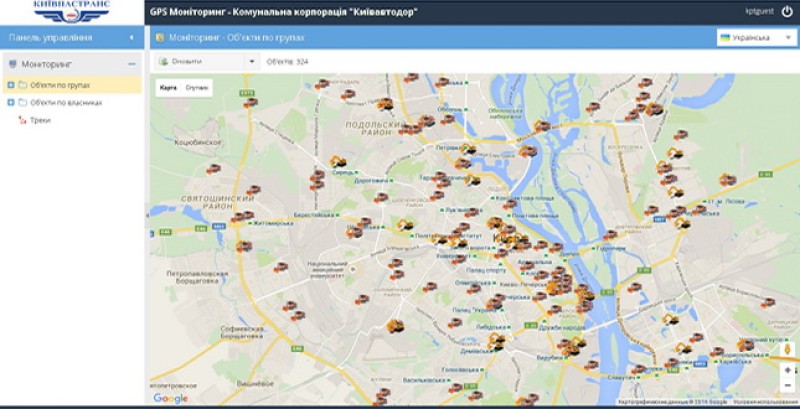Screen dimensions: 800x409
Task: Click the Моніторинг section header
Action: (72, 64)
